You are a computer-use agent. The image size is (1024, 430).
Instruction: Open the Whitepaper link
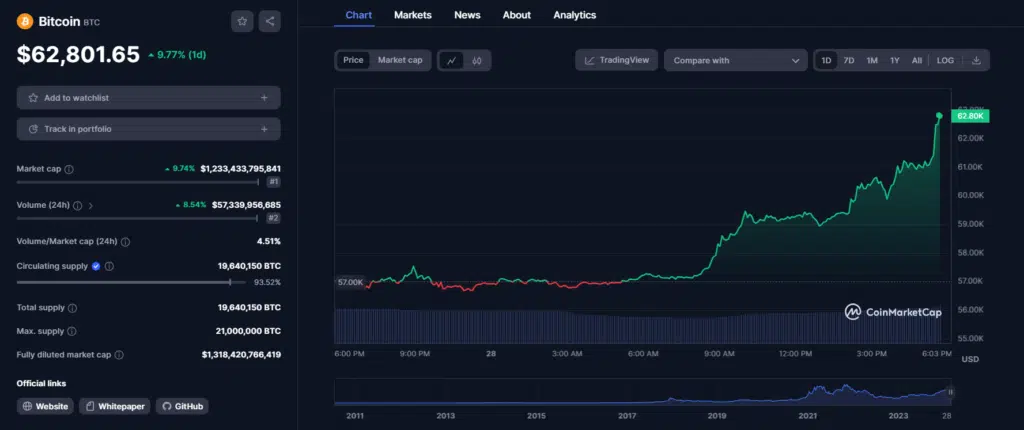pos(115,406)
